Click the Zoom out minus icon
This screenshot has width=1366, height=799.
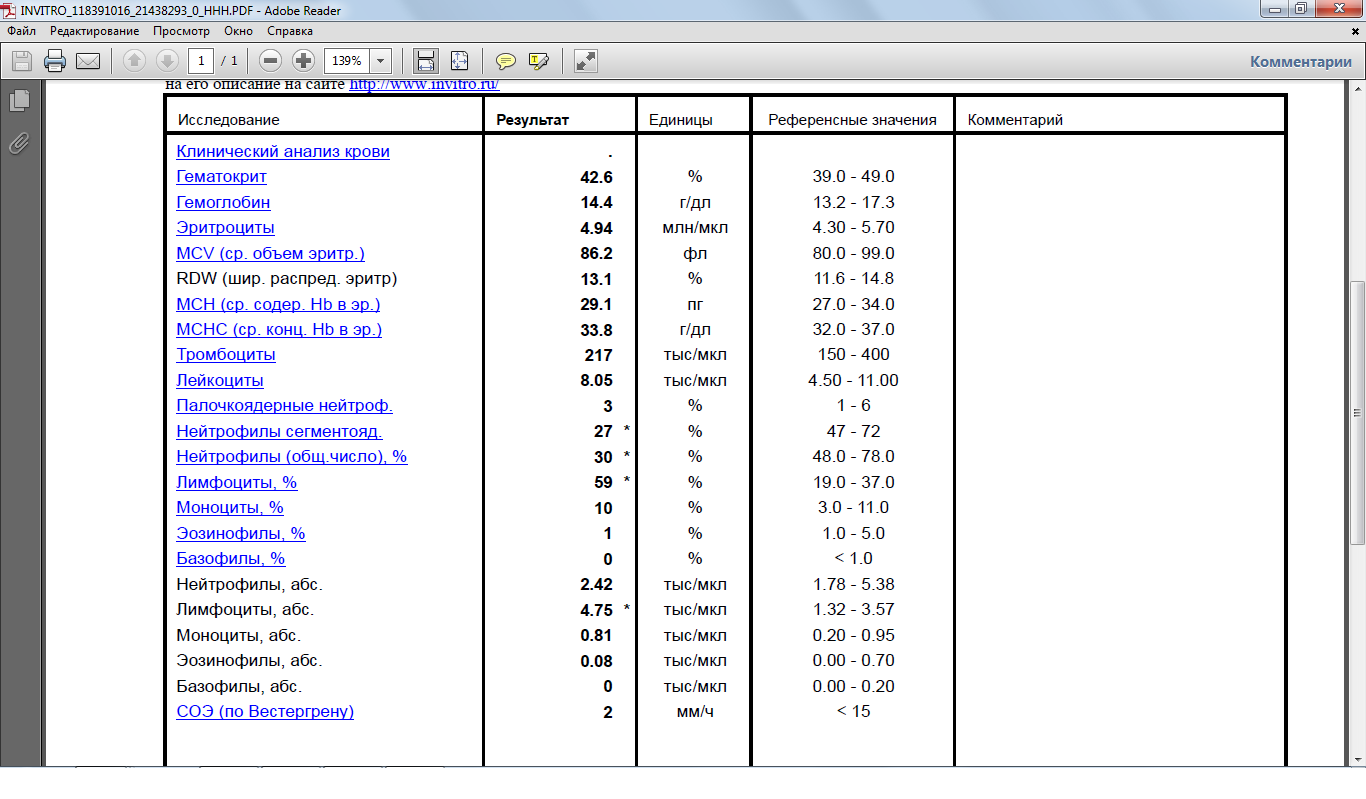pos(269,61)
